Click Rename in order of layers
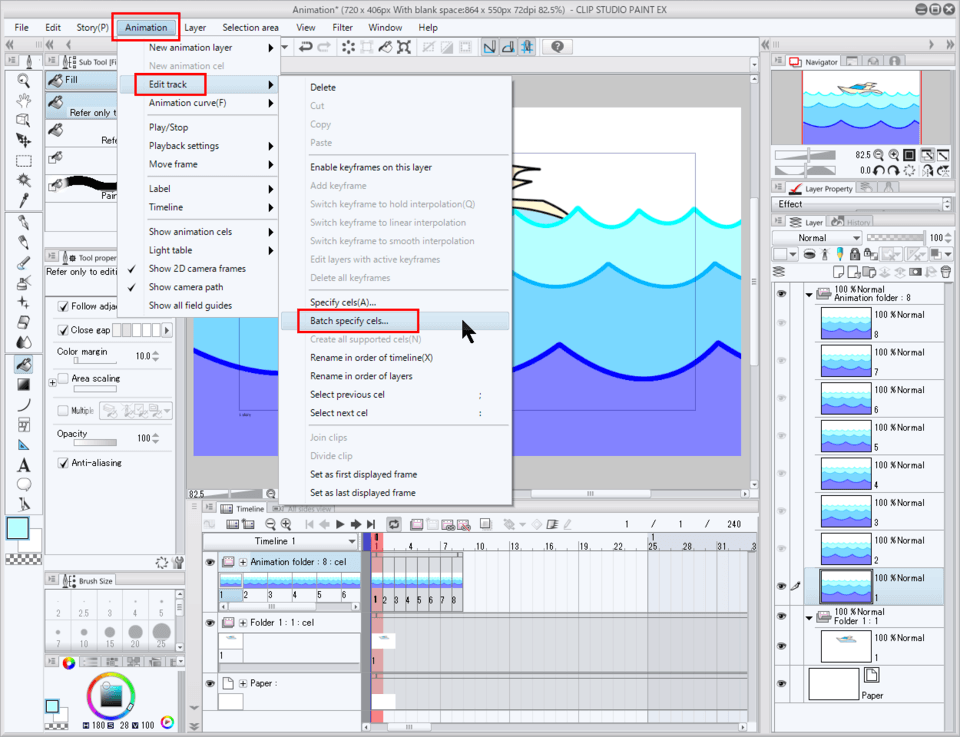The width and height of the screenshot is (960, 737). coord(361,376)
